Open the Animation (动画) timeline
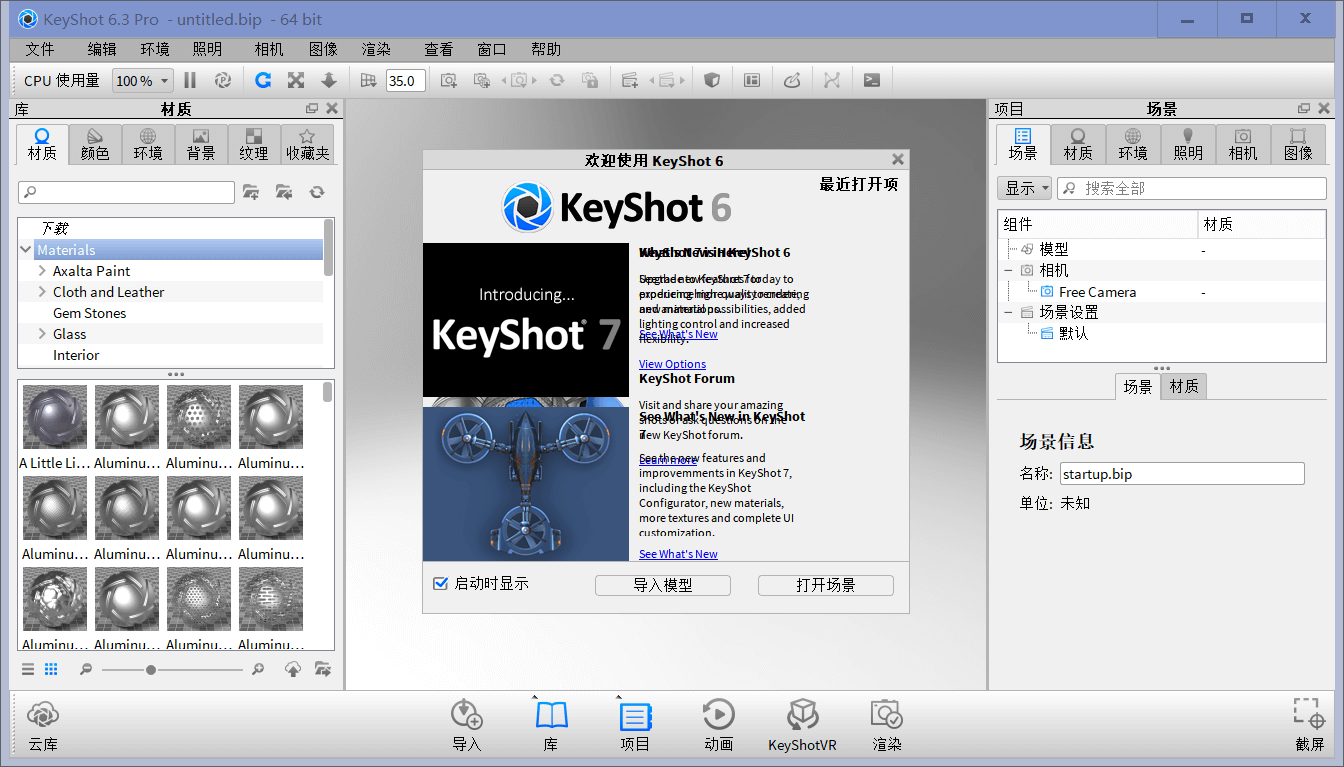This screenshot has height=767, width=1344. pyautogui.click(x=719, y=726)
